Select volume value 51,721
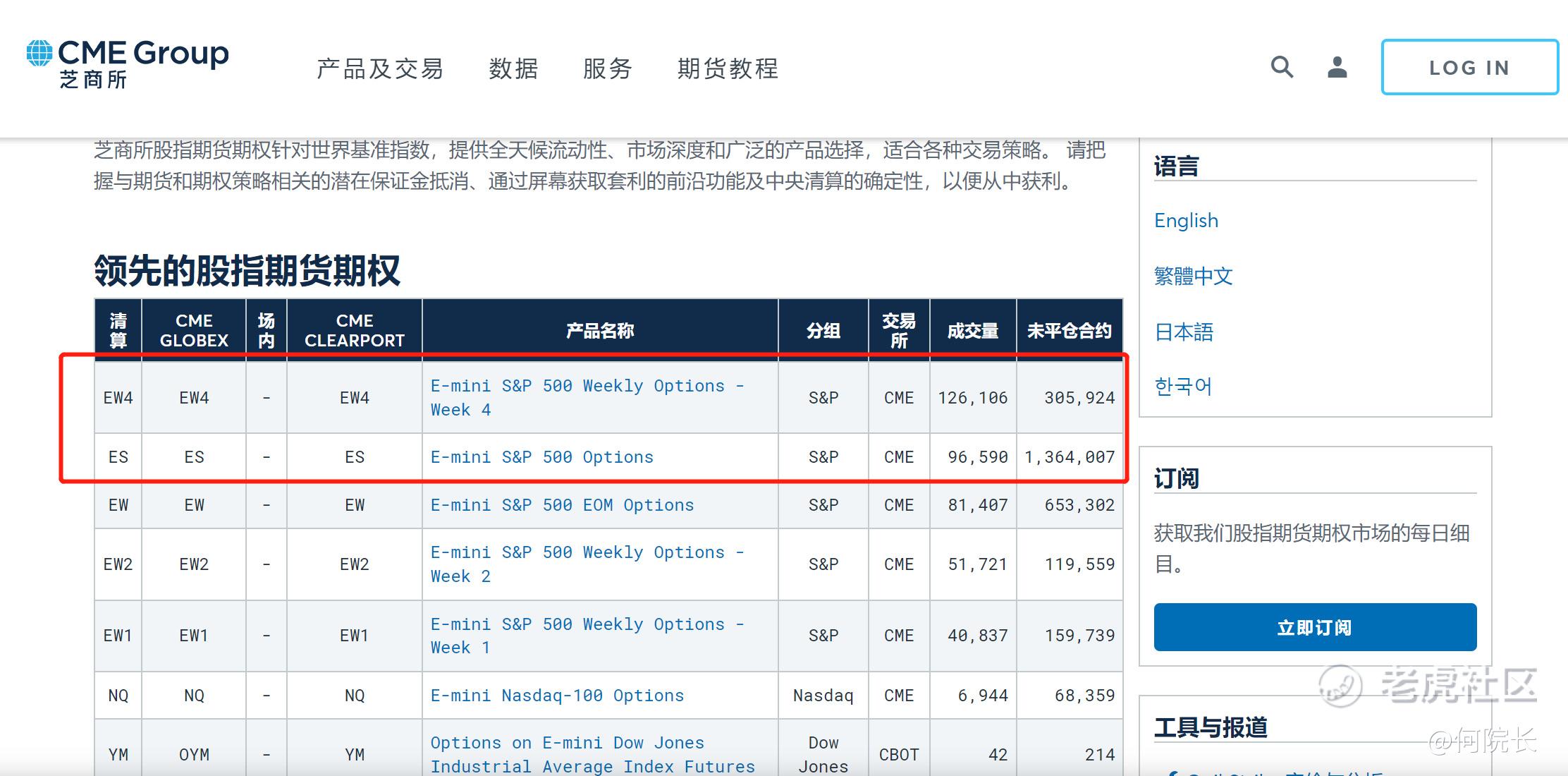Viewport: 1568px width, 776px height. pos(977,564)
